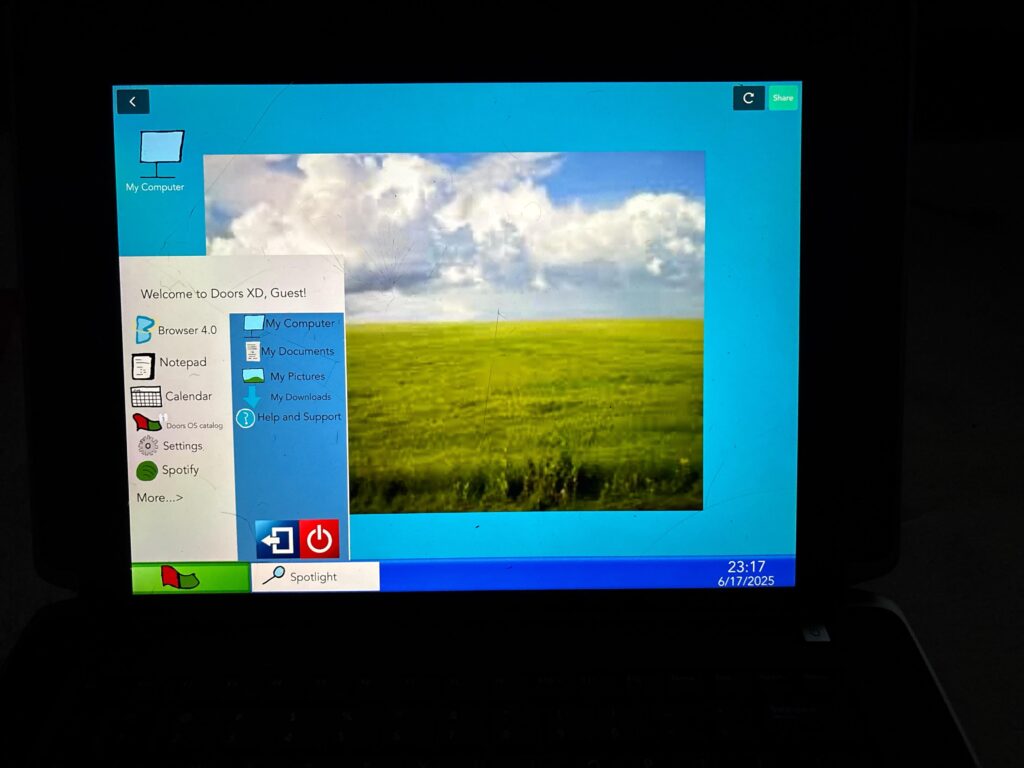The height and width of the screenshot is (768, 1024).
Task: Click the "Notepad" menu label
Action: click(x=183, y=362)
